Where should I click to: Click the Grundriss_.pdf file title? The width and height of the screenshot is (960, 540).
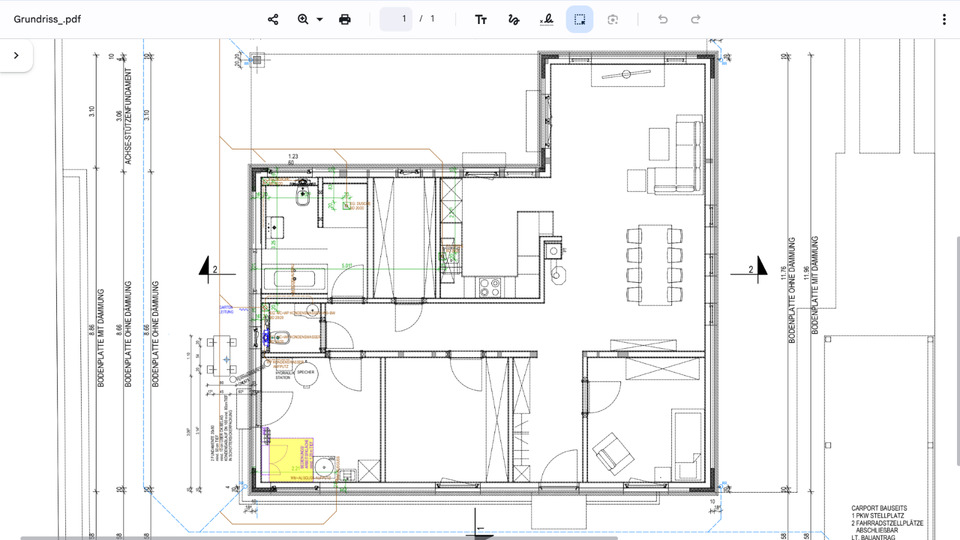click(47, 19)
